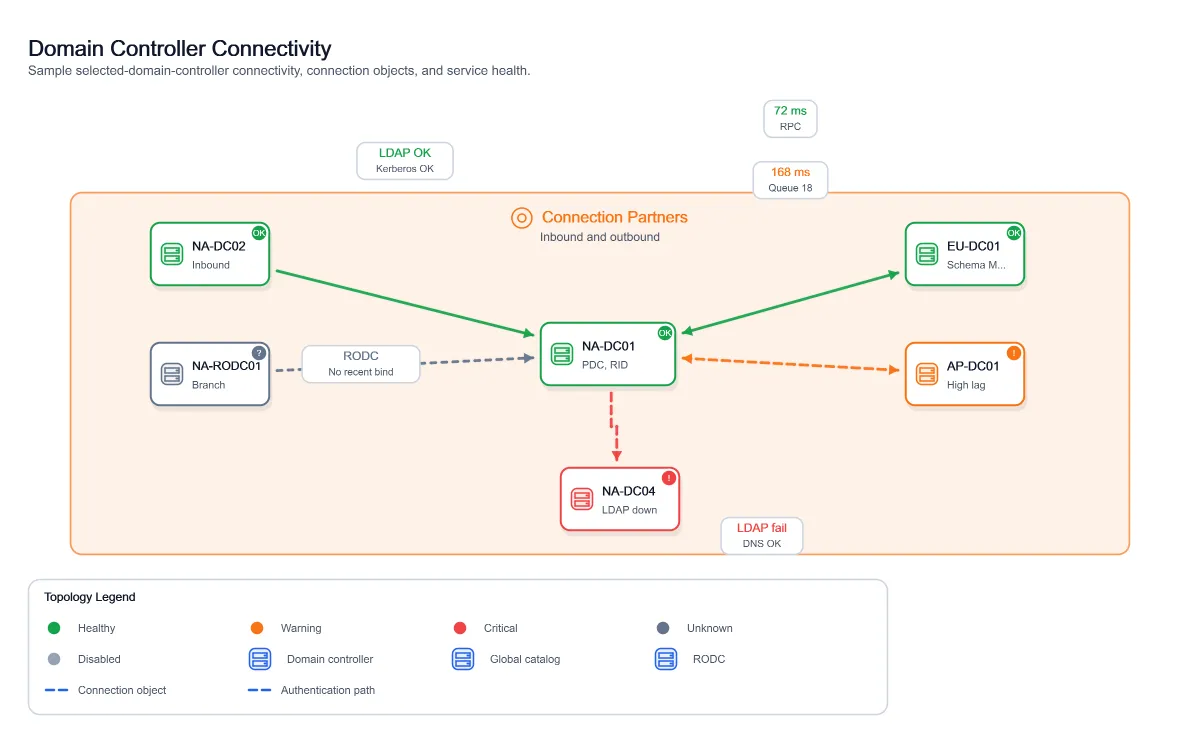Click the Critical legend label
The image size is (1200, 743).
501,628
